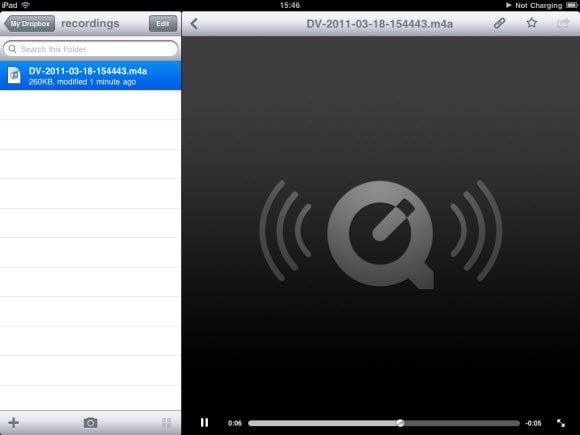
Task: Open the share export icon
Action: click(563, 23)
